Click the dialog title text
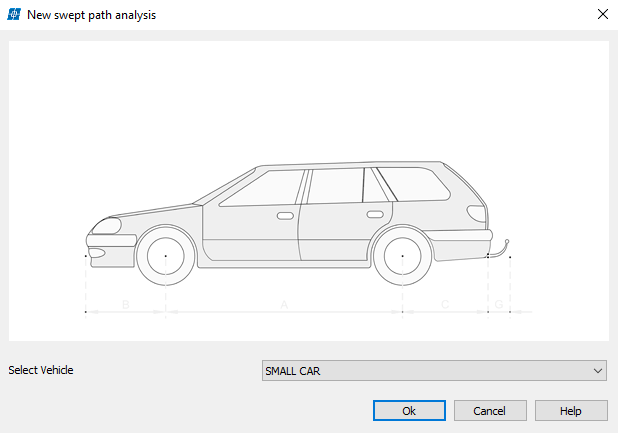 coord(91,15)
